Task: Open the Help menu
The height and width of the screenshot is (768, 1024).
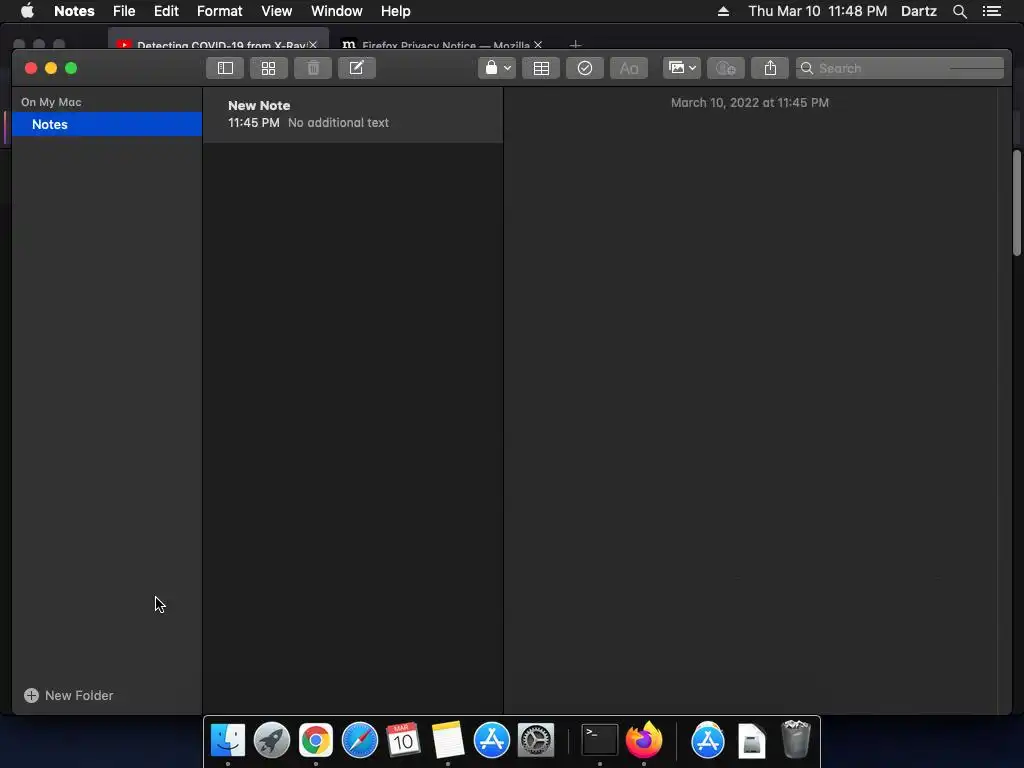Action: (395, 11)
